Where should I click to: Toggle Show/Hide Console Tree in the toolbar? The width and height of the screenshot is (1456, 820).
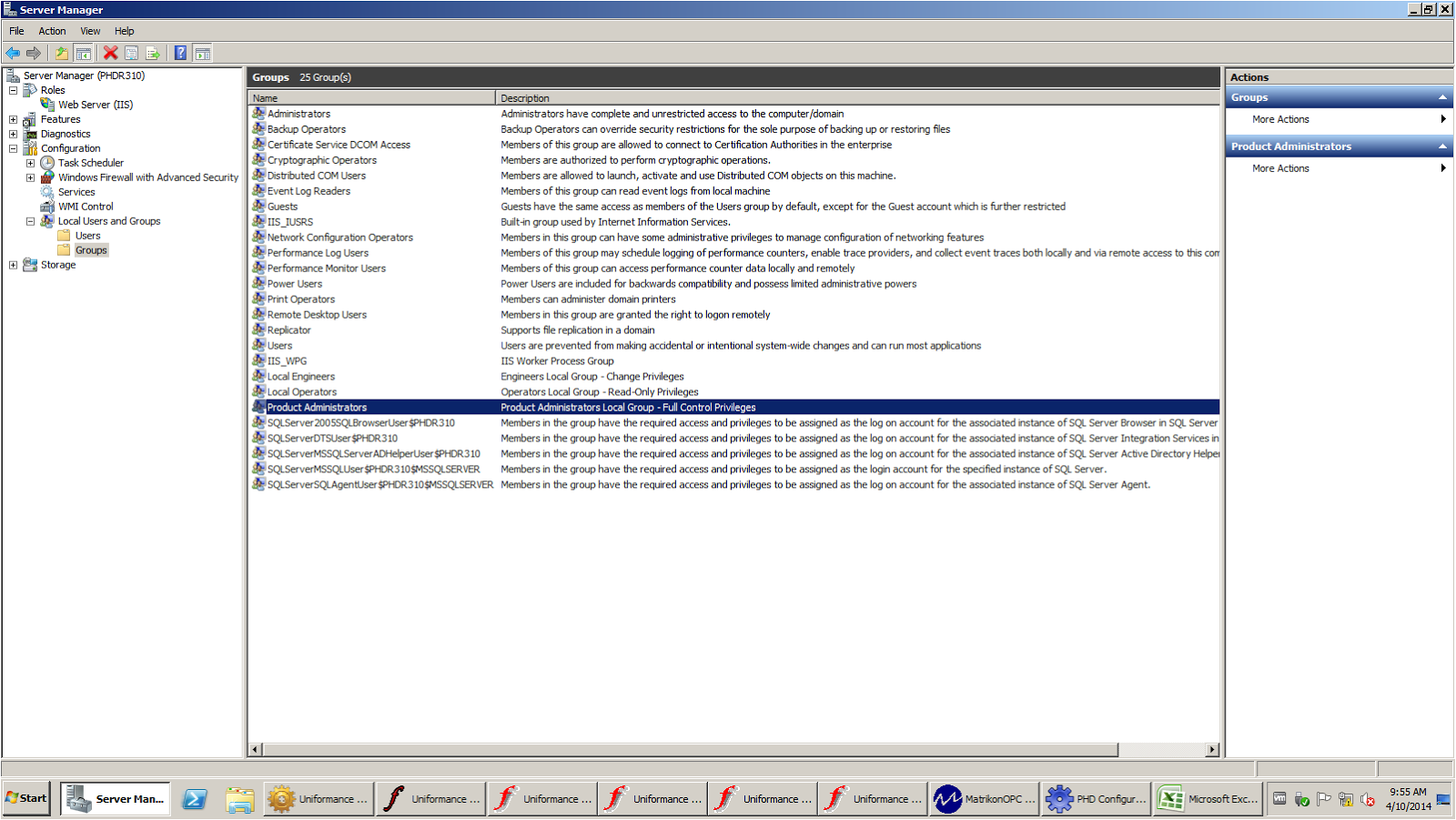click(83, 53)
